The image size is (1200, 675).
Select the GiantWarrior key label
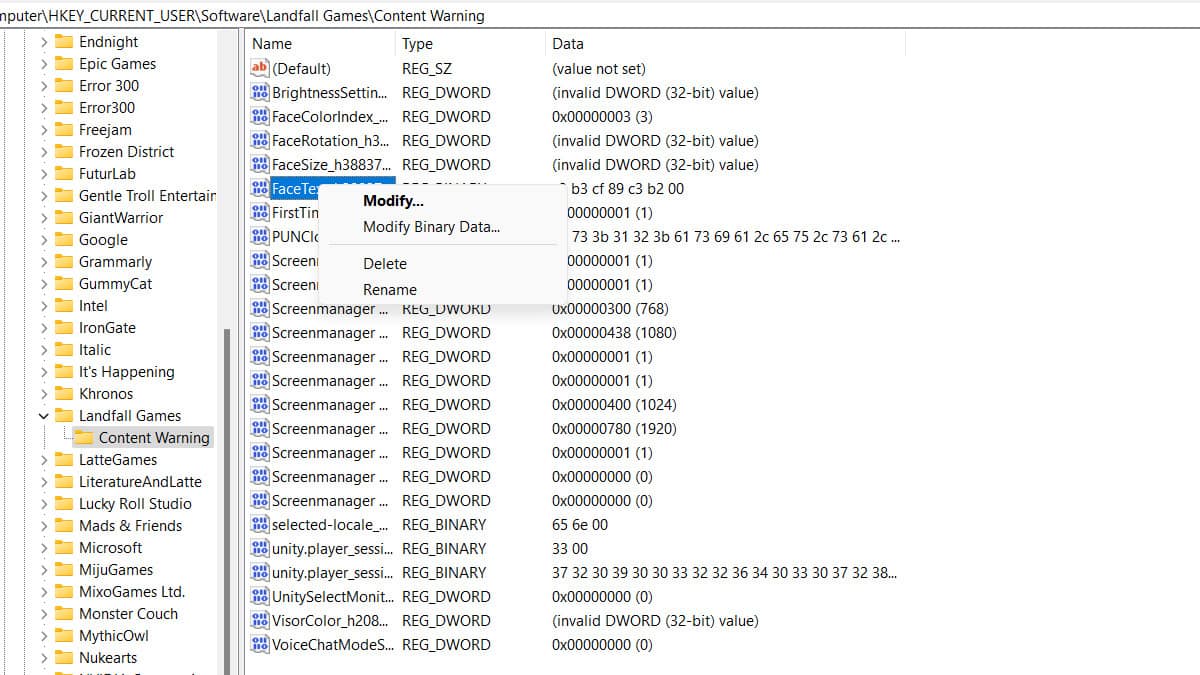(x=121, y=218)
